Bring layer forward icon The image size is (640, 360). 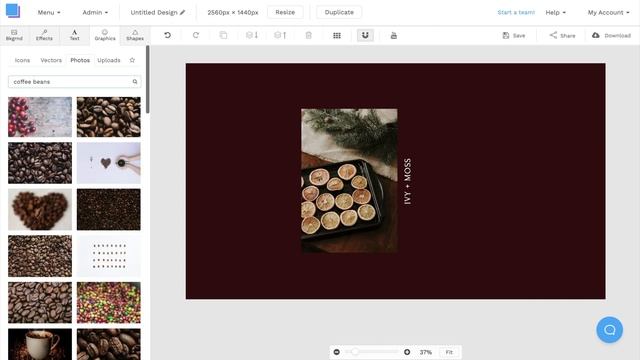[x=280, y=36]
